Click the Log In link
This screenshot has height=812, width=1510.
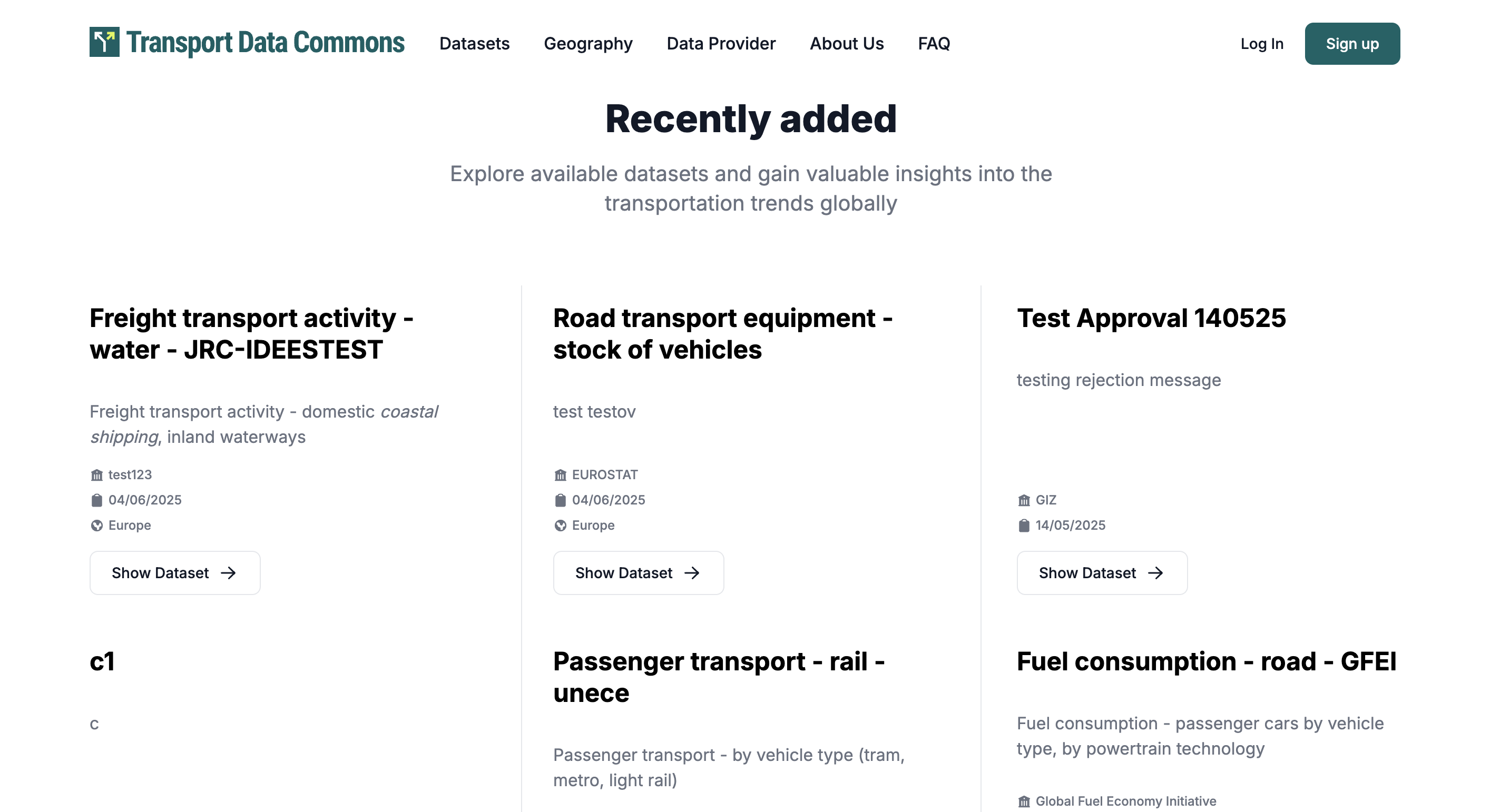(1261, 44)
